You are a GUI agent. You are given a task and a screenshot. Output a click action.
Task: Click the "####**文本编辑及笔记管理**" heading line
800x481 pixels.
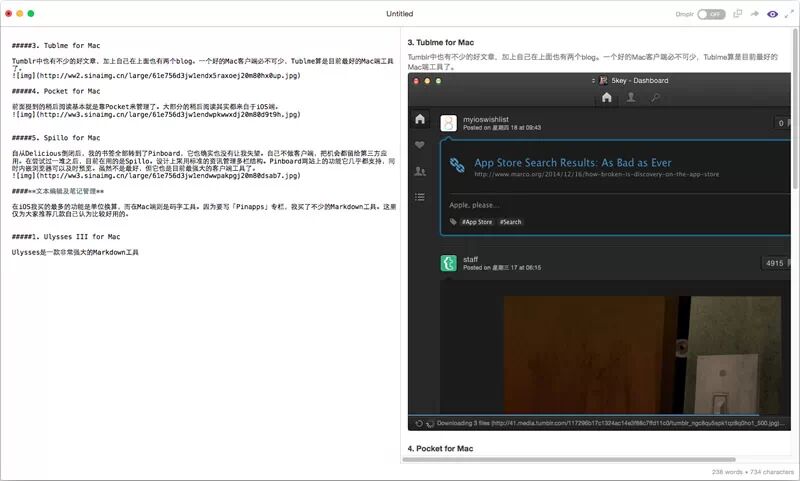(x=58, y=191)
